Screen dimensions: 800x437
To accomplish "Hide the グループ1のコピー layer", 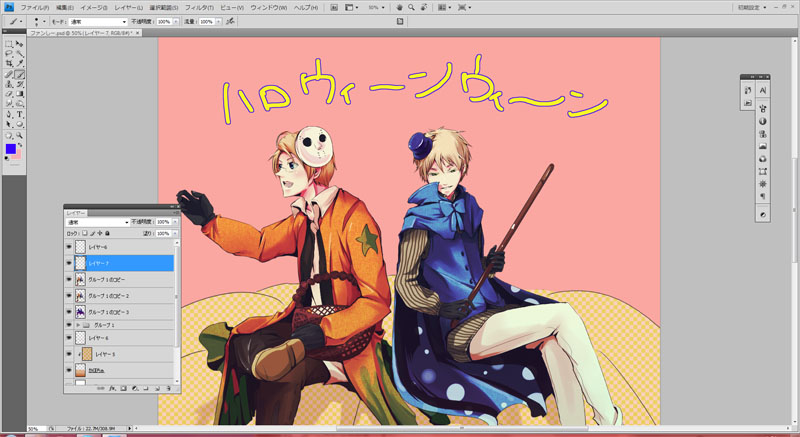I will (69, 279).
